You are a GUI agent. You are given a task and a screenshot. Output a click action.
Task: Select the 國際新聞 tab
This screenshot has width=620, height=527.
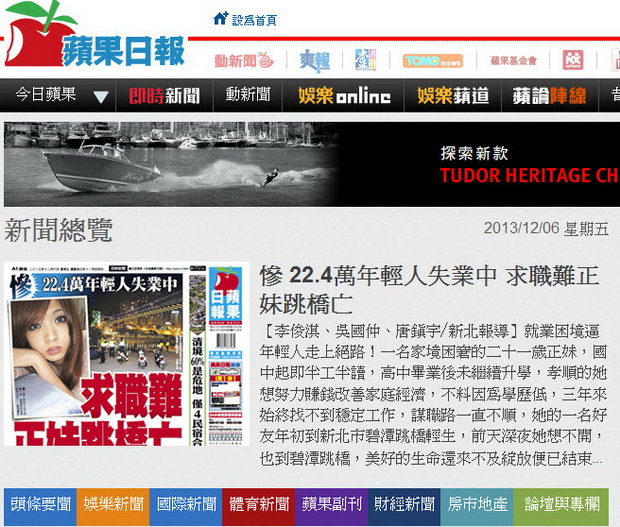[x=186, y=506]
